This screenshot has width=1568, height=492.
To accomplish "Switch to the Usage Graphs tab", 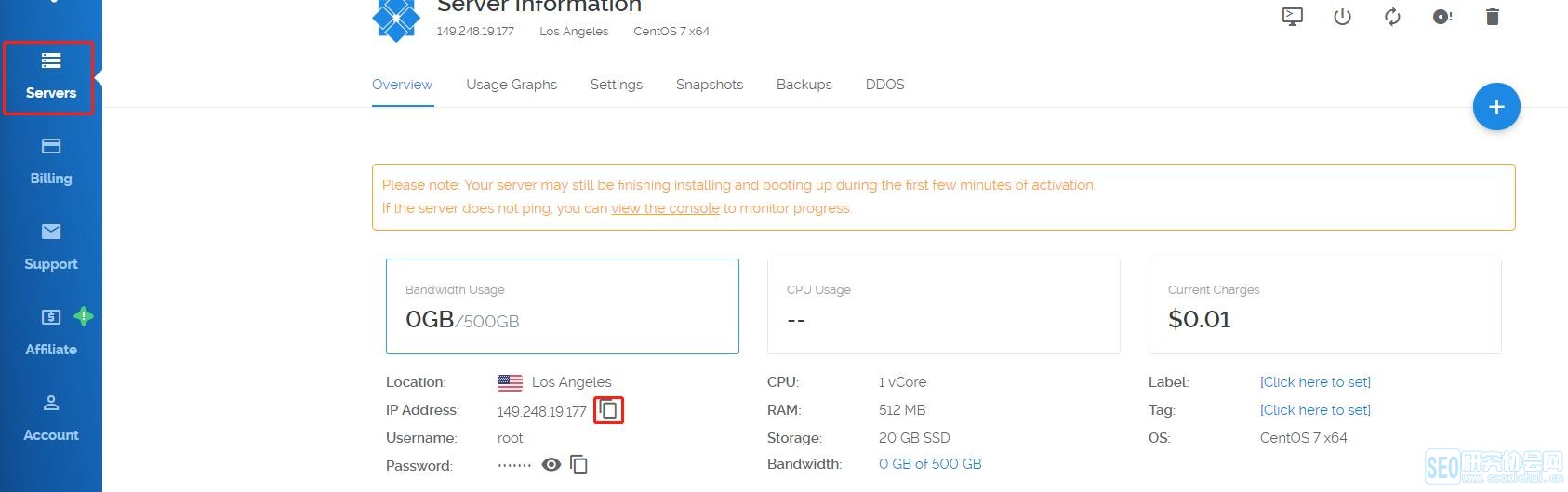I will 512,85.
